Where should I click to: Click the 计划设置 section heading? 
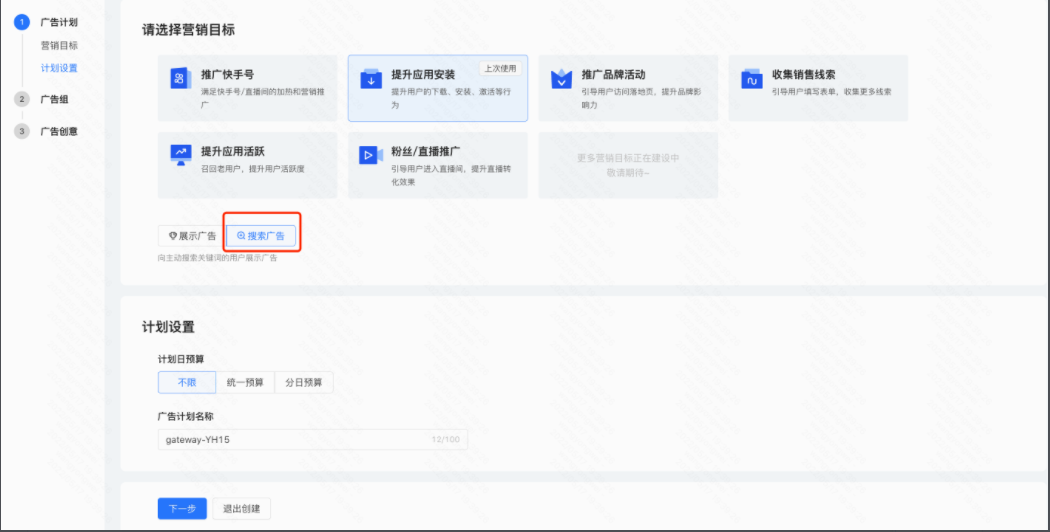pyautogui.click(x=168, y=328)
